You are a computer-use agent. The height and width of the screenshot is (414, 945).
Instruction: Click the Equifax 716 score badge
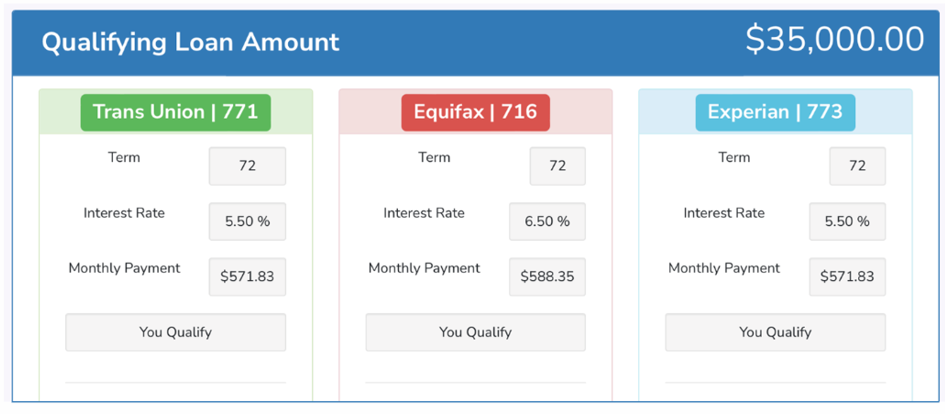[475, 112]
